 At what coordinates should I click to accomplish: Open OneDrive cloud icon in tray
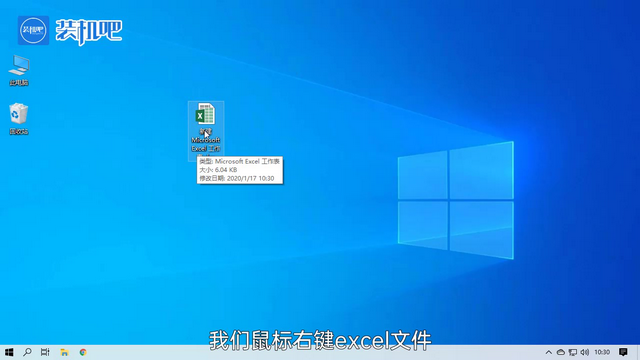(561, 352)
